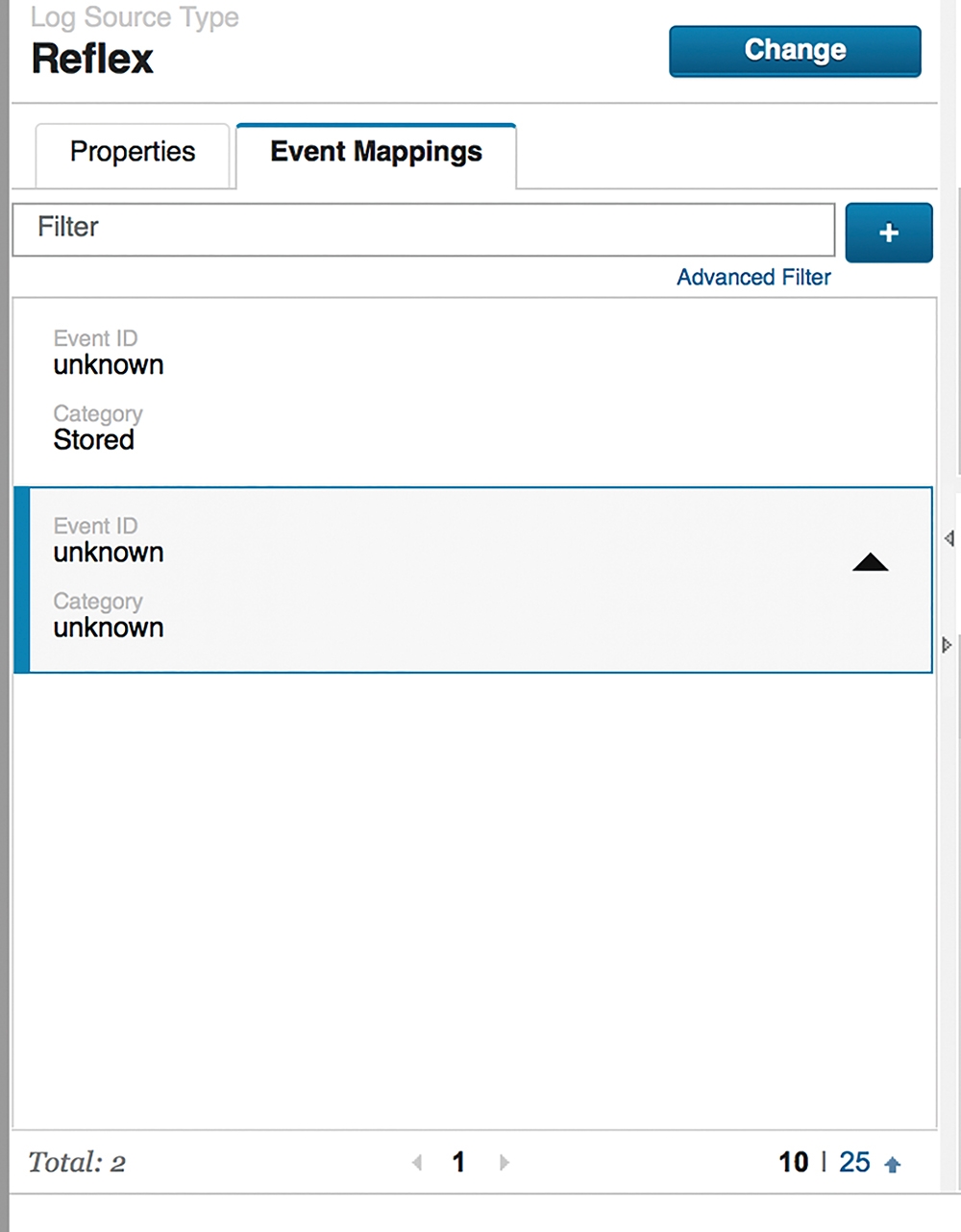The image size is (961, 1232).
Task: Go to next page arrow
Action: pyautogui.click(x=504, y=1163)
